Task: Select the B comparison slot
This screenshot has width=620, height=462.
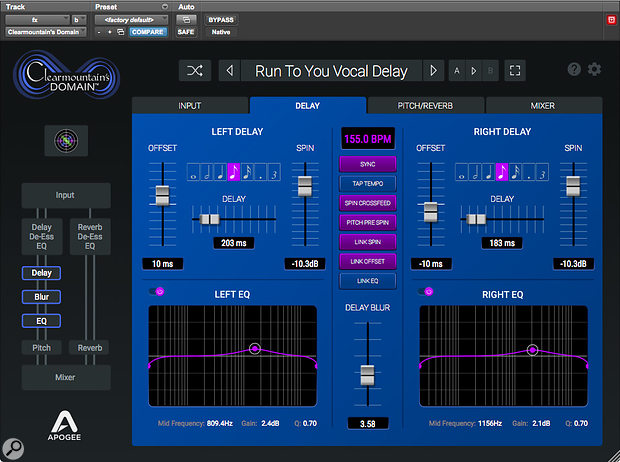Action: coord(490,71)
